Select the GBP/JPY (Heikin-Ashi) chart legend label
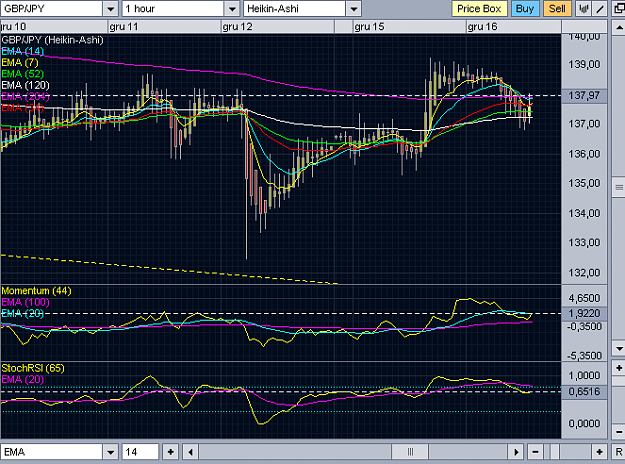This screenshot has height=464, width=625. pyautogui.click(x=52, y=40)
